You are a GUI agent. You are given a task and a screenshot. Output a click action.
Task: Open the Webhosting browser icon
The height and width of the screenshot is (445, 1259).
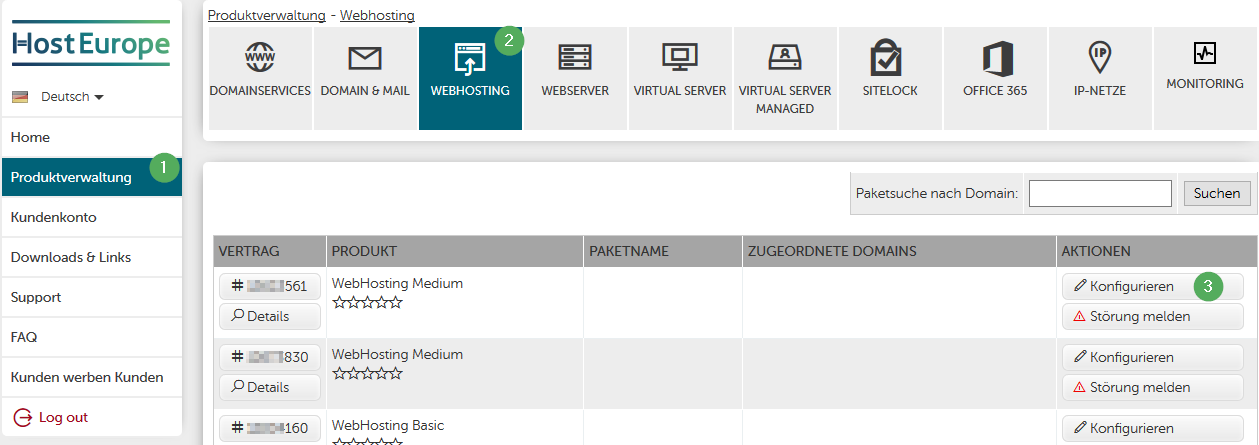[x=470, y=58]
